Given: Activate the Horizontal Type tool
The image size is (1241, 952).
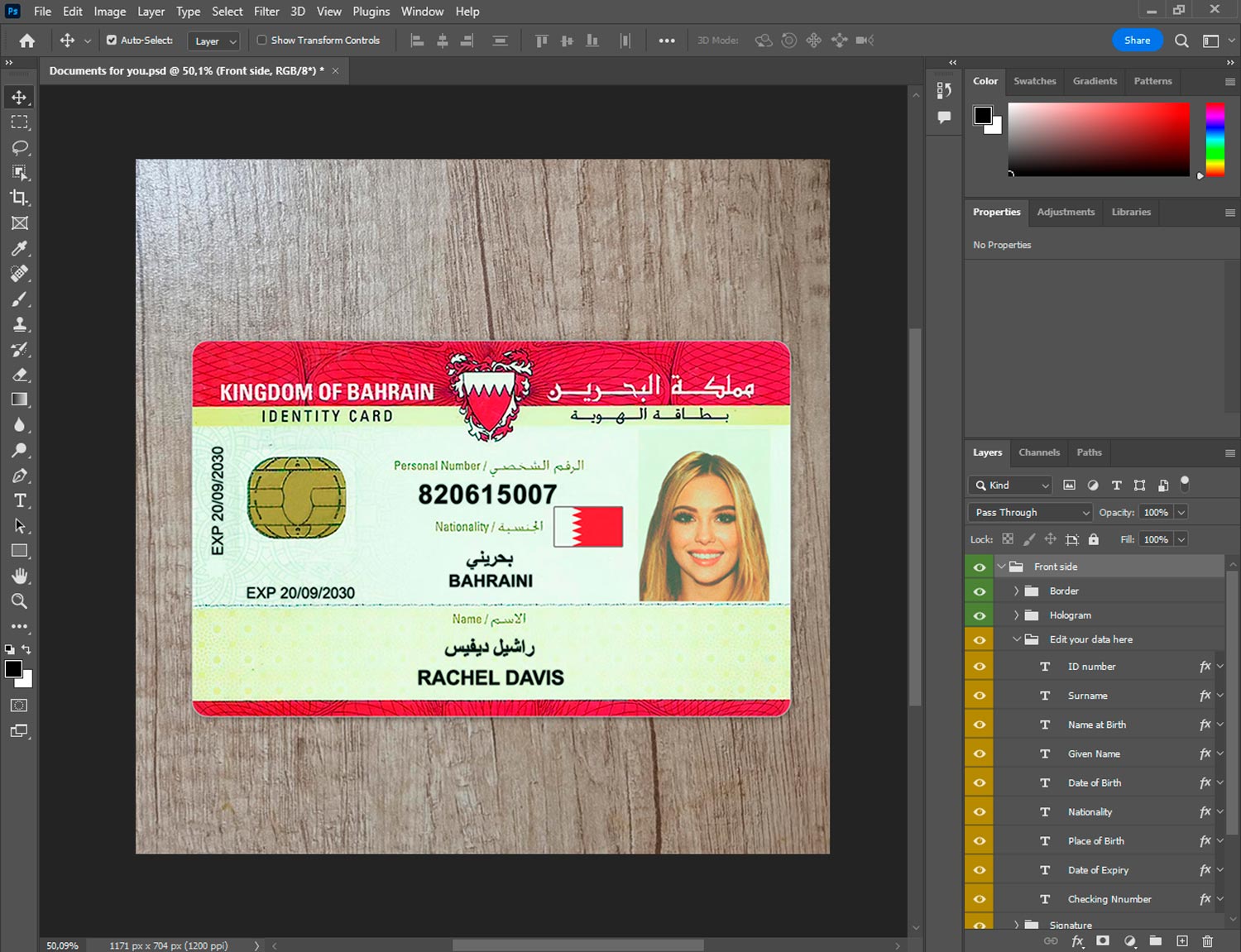Looking at the screenshot, I should click(x=20, y=500).
